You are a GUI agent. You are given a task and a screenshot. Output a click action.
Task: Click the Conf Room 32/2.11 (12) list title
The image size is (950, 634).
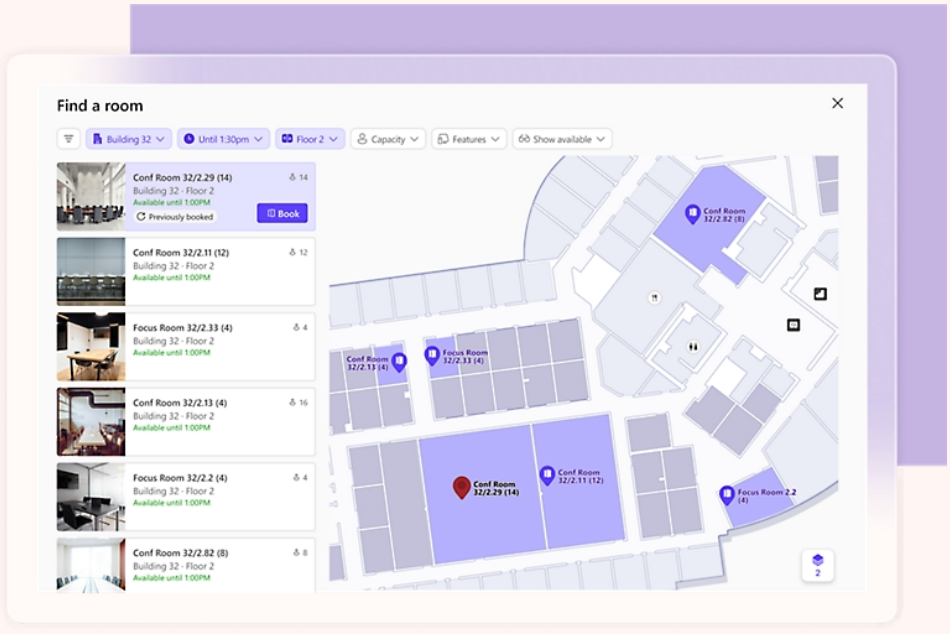tap(181, 252)
